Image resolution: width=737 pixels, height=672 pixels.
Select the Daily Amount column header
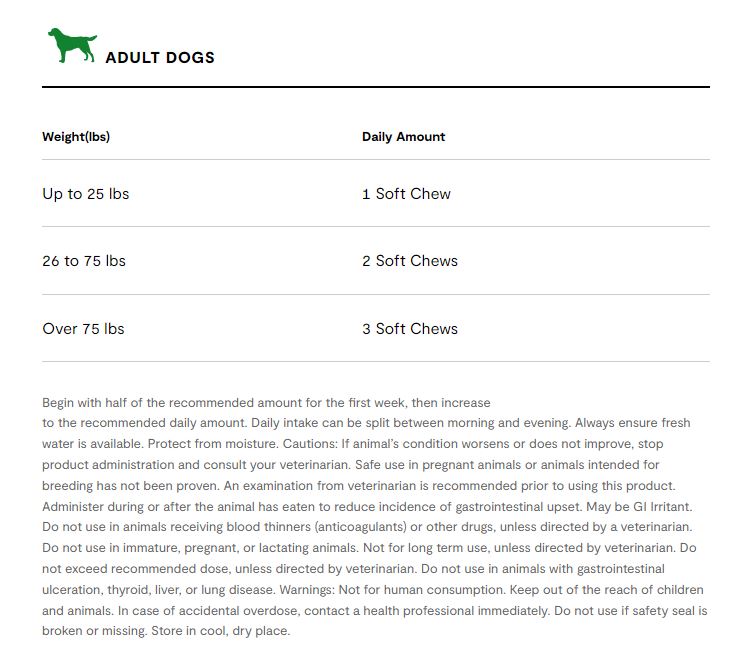coord(403,137)
